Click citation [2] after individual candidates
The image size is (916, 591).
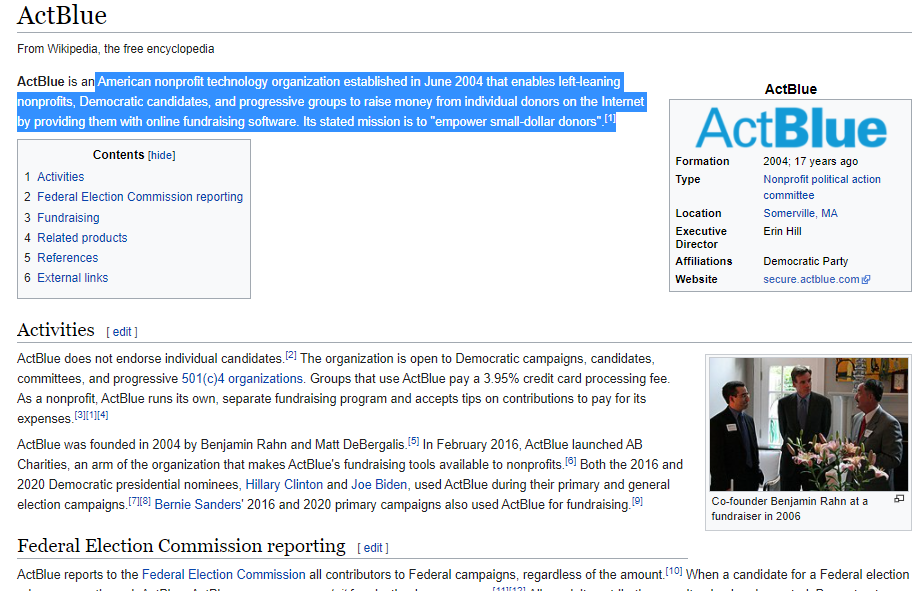pos(291,355)
